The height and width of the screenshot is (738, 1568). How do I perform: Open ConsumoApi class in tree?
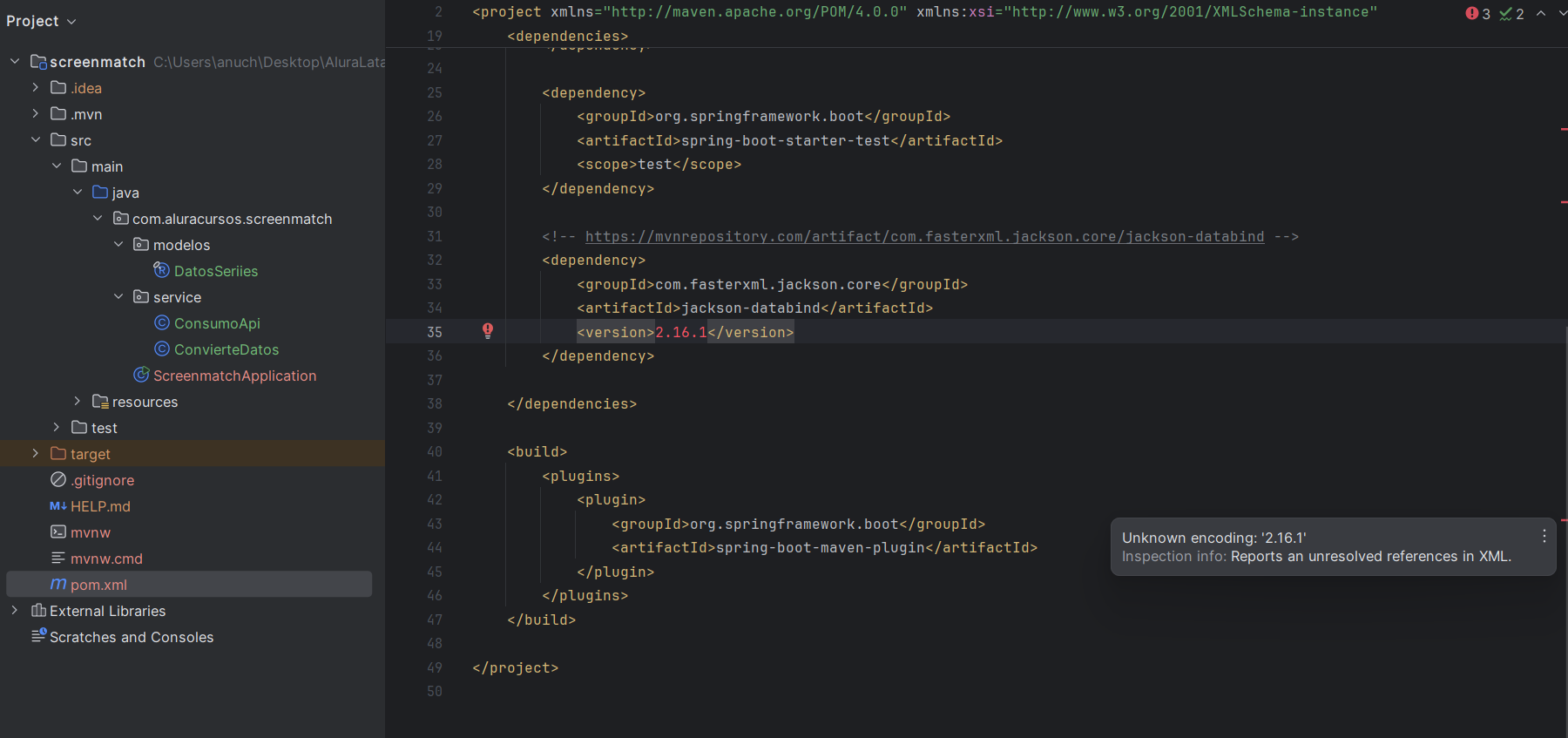click(217, 323)
